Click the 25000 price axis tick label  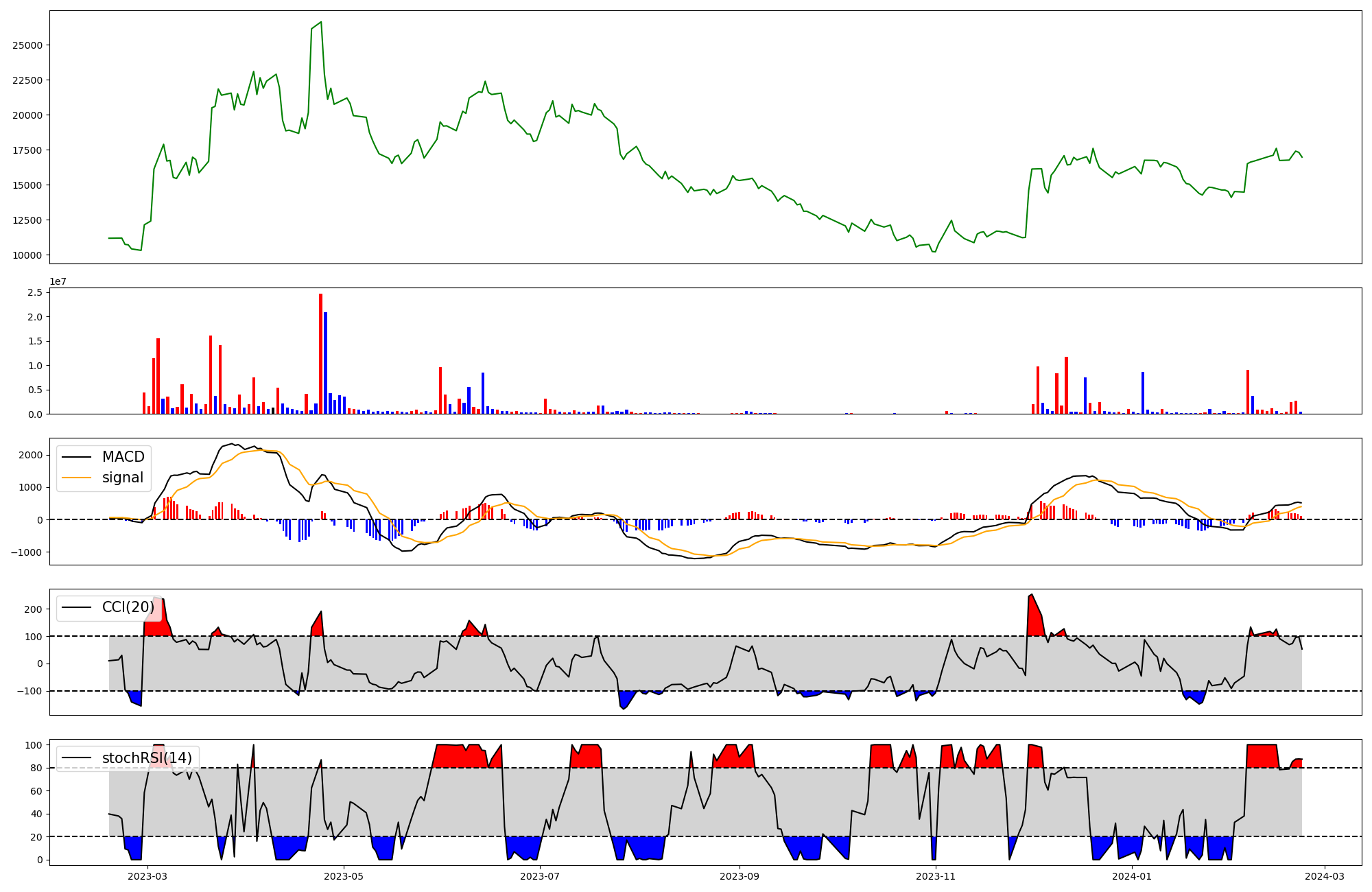tap(27, 45)
